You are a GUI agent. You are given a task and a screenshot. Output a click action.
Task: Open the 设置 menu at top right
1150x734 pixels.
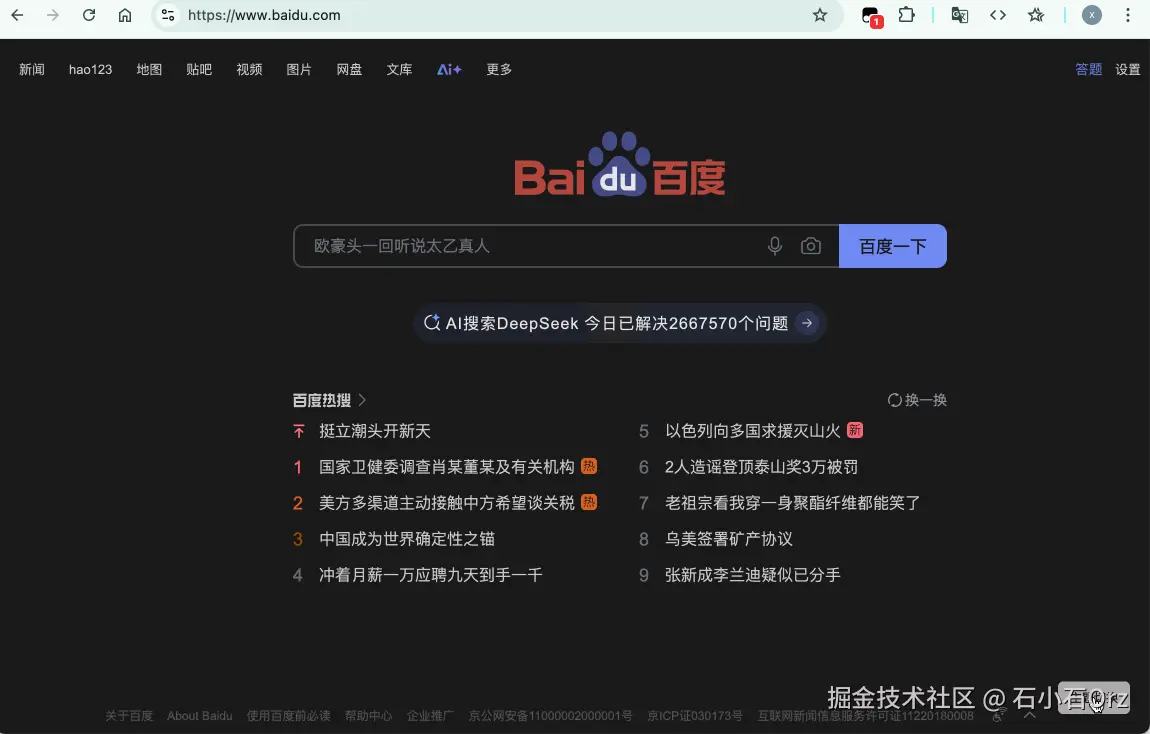(x=1127, y=69)
